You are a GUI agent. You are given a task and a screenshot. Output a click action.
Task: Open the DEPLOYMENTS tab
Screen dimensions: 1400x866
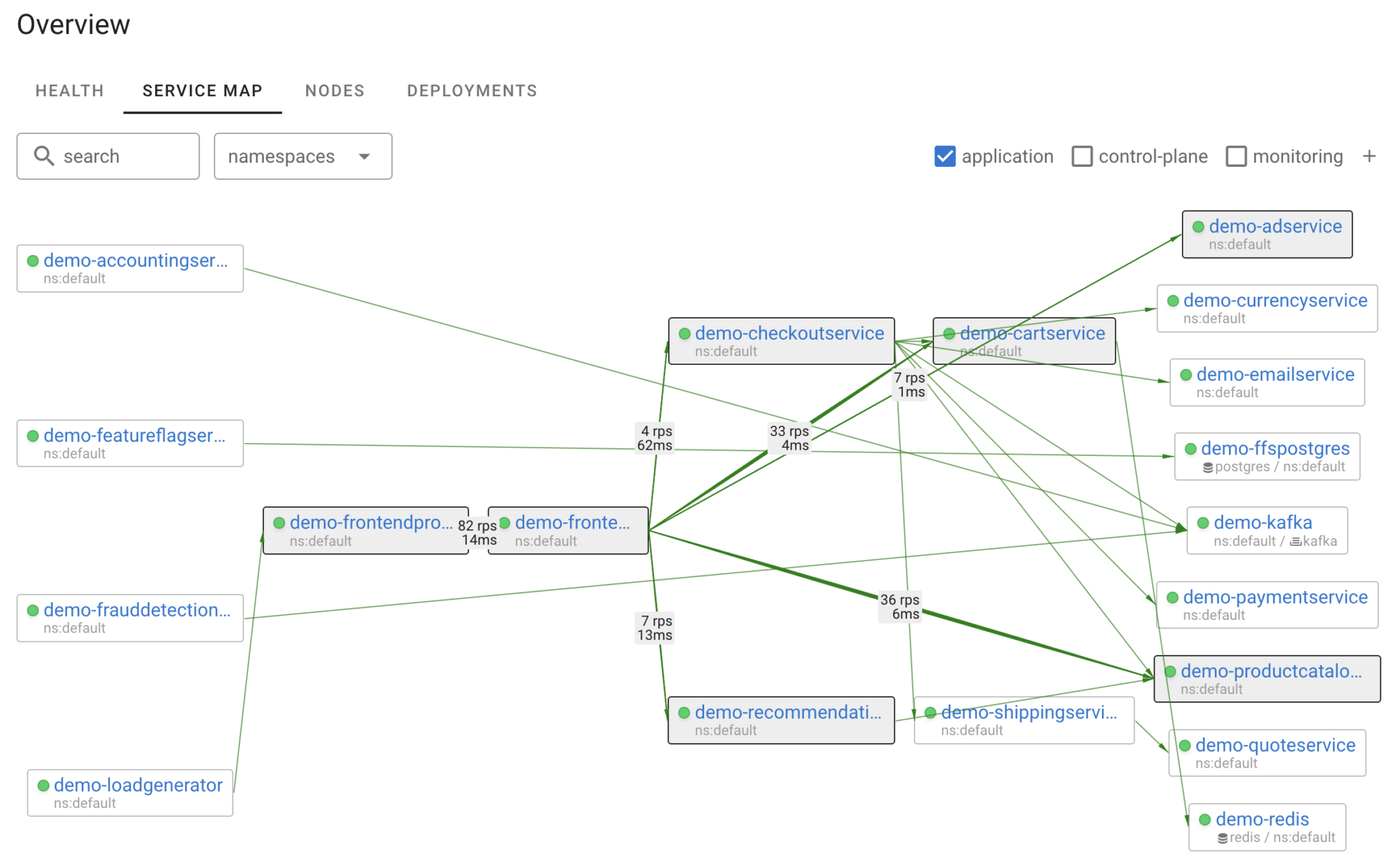471,90
